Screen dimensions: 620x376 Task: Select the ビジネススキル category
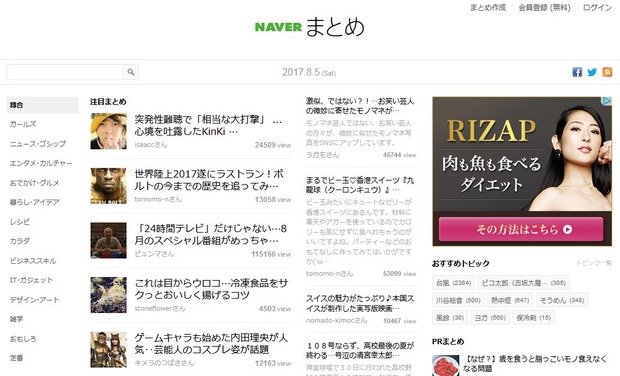[33, 261]
